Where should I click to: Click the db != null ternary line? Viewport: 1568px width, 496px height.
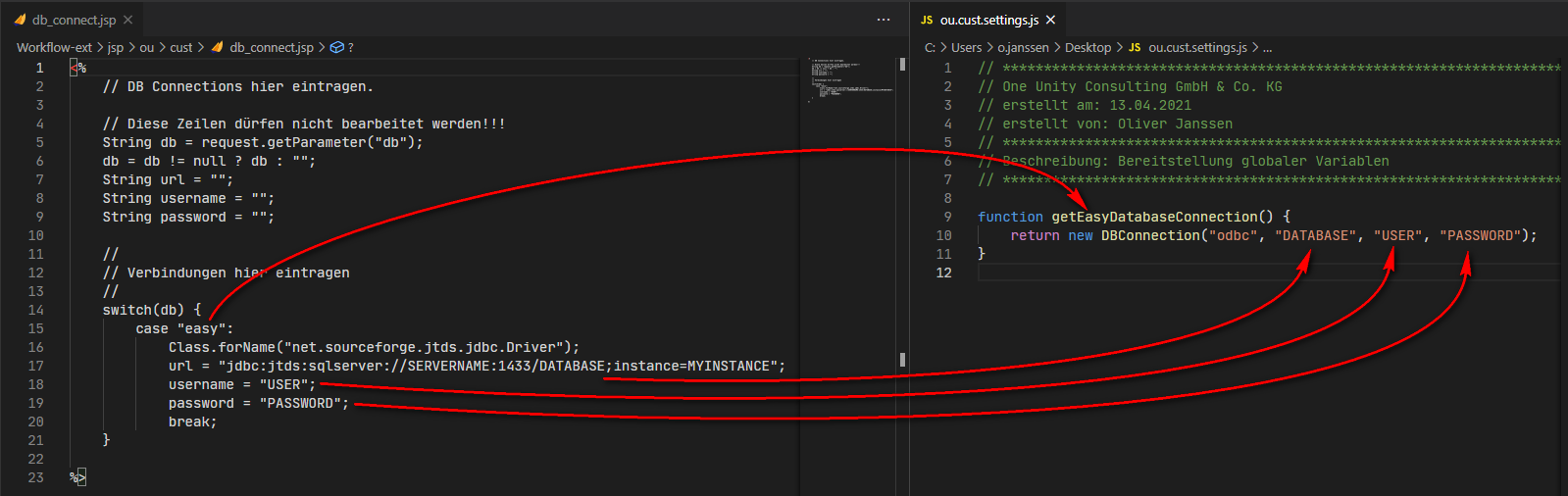click(209, 161)
